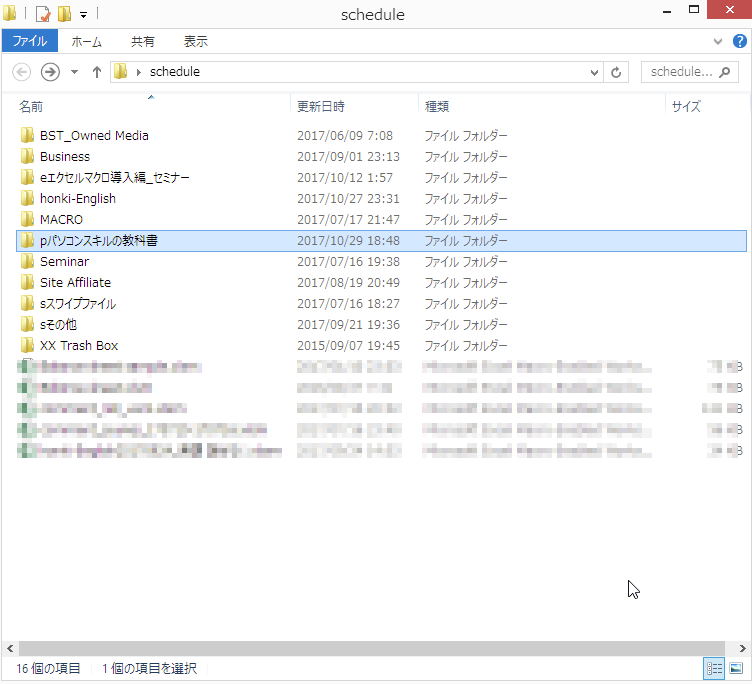Click the New Folder quick access icon
This screenshot has width=752, height=684.
[64, 14]
